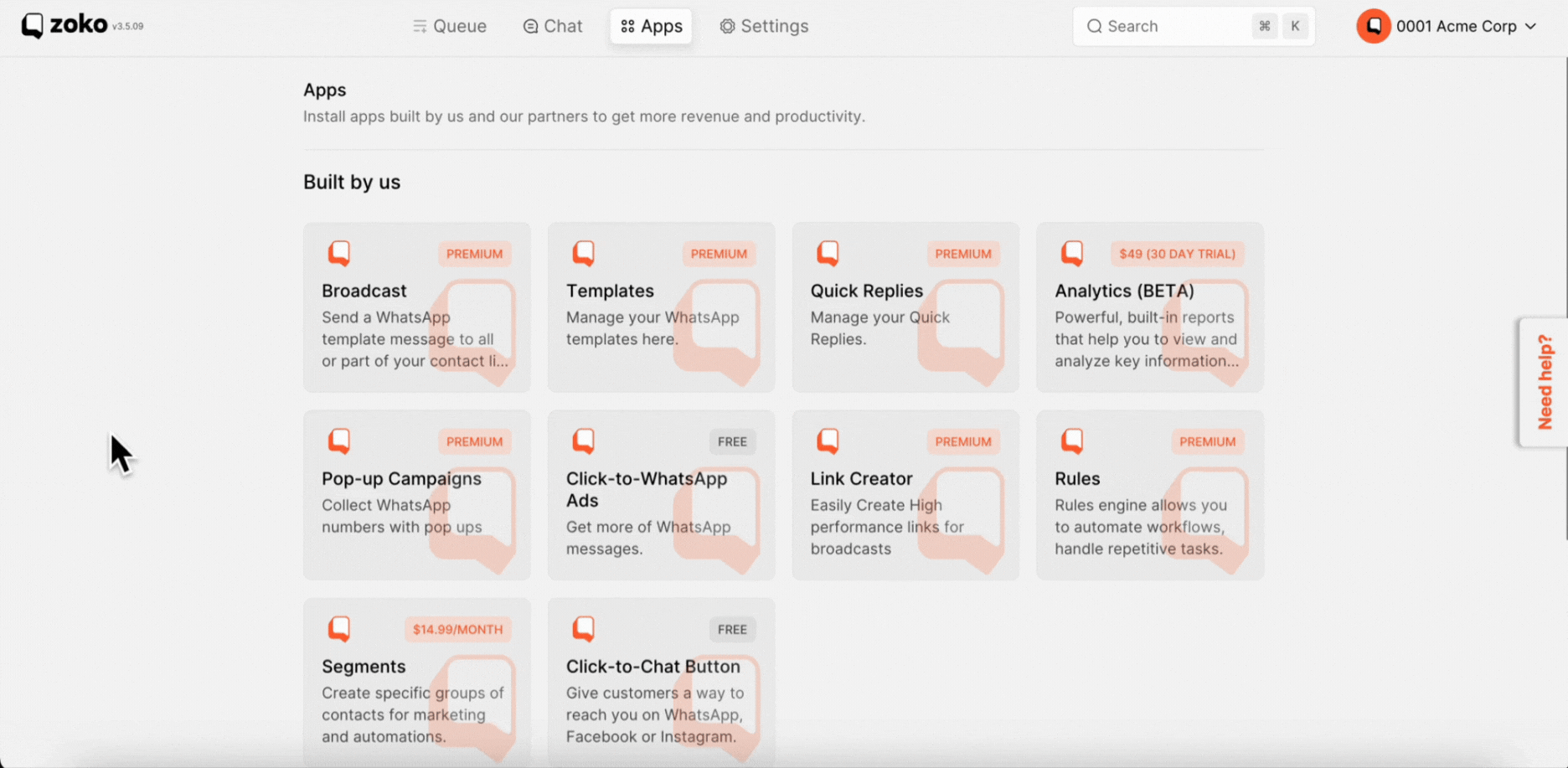Screen dimensions: 1568x768
Task: Click the Broadcast app icon
Action: pyautogui.click(x=339, y=252)
